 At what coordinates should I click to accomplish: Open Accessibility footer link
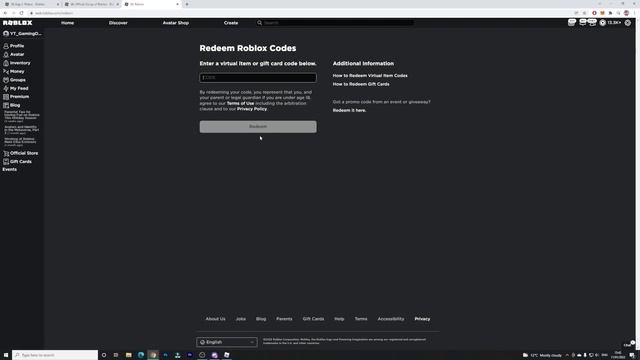391,319
